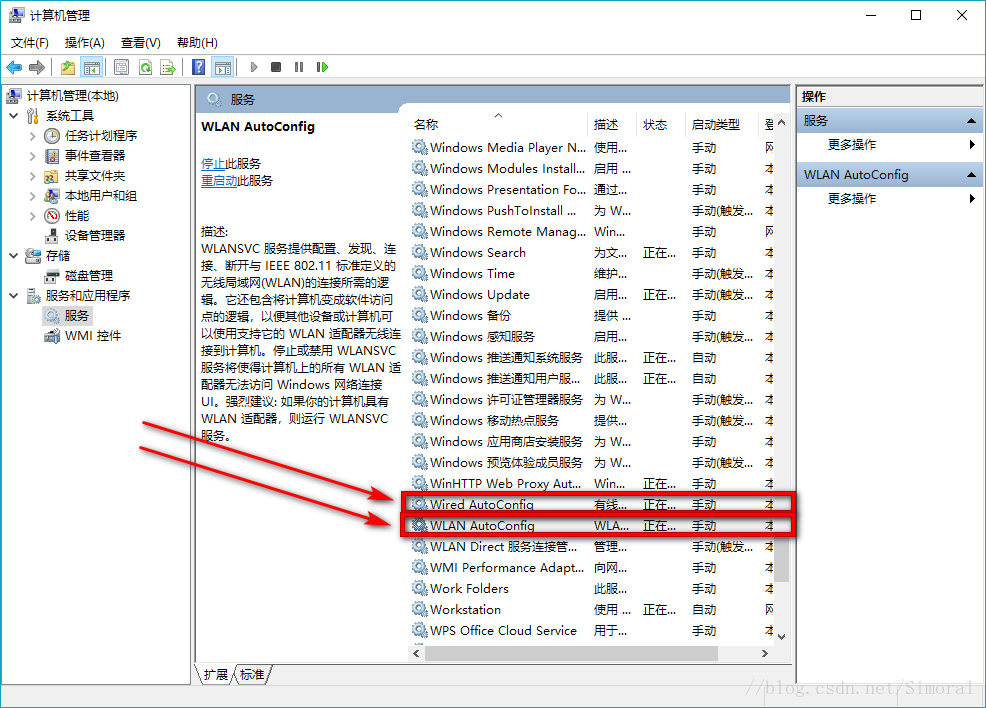
Task: Click gear icon of Workstation service
Action: pos(419,609)
